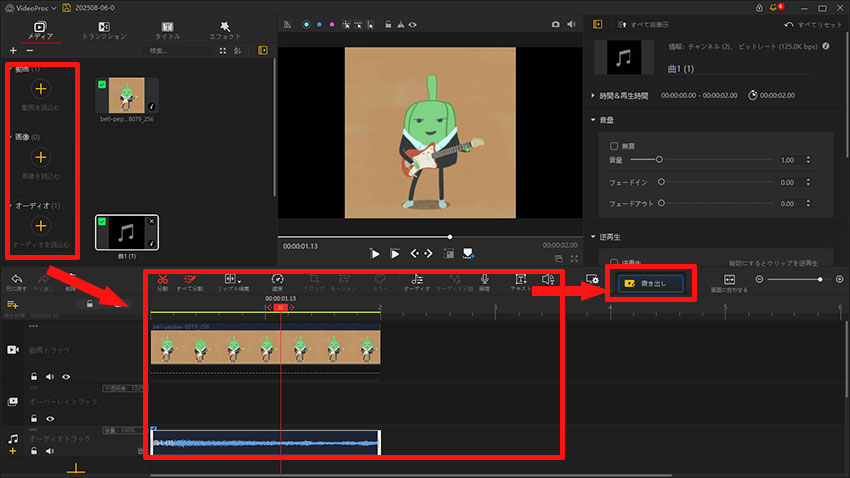Click the media library search field
The height and width of the screenshot is (478, 850).
pos(179,50)
